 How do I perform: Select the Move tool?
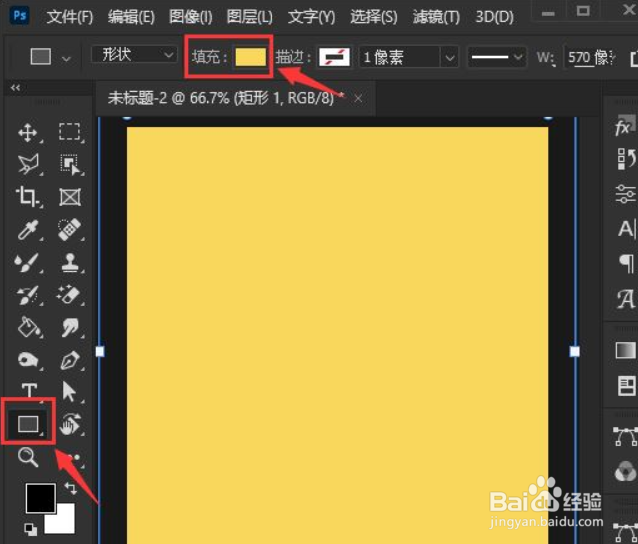coord(28,133)
